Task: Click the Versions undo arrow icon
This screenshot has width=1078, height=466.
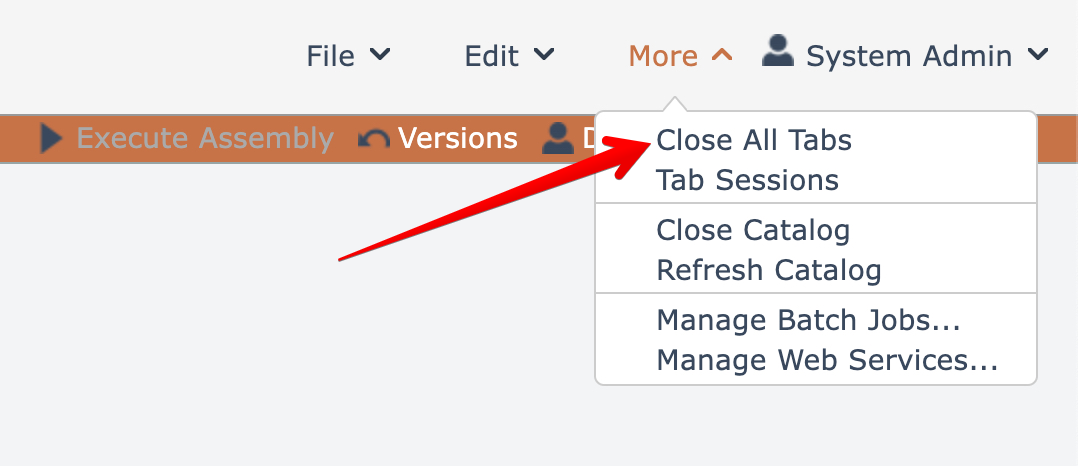Action: (x=374, y=140)
